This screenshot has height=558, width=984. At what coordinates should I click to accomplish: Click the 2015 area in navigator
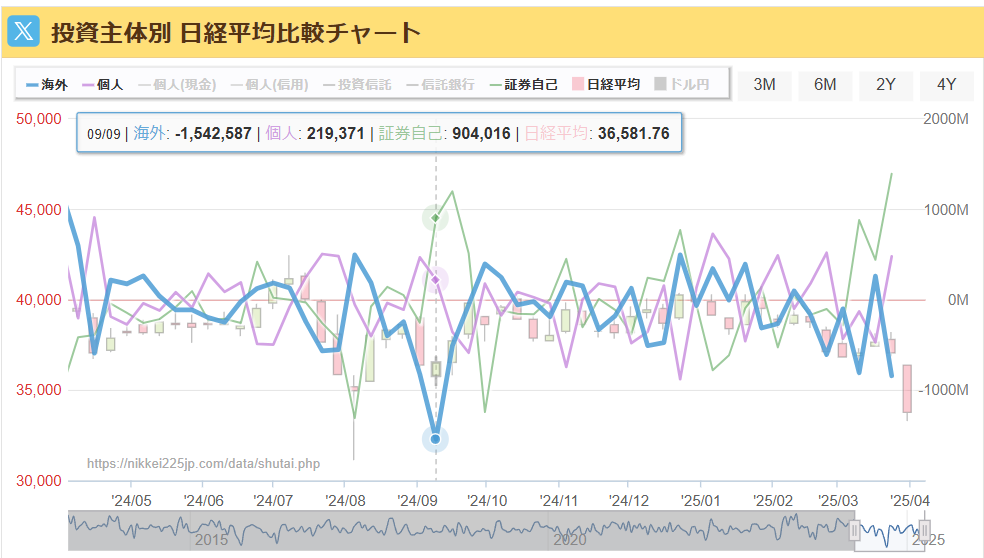[211, 540]
